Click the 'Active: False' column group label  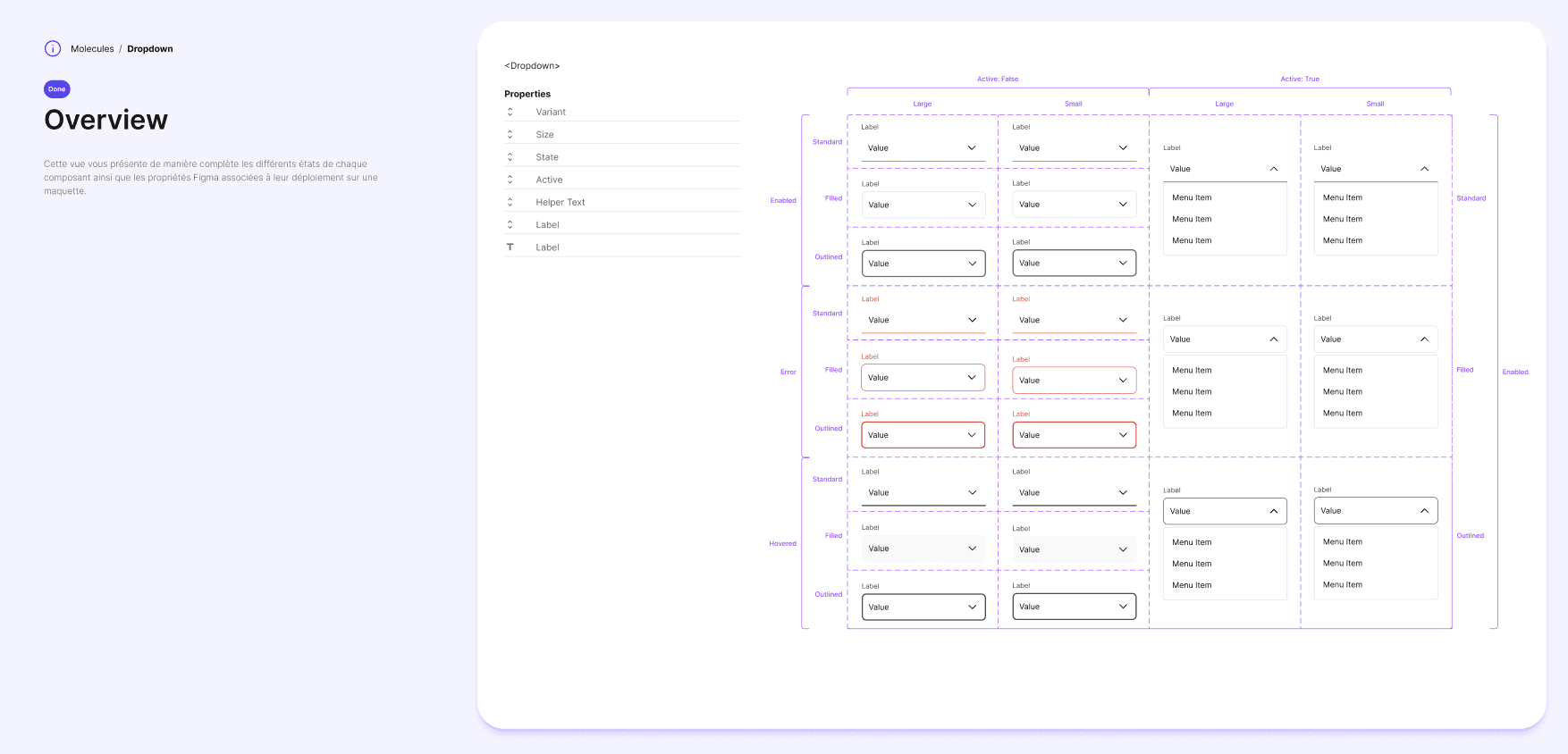coord(998,79)
